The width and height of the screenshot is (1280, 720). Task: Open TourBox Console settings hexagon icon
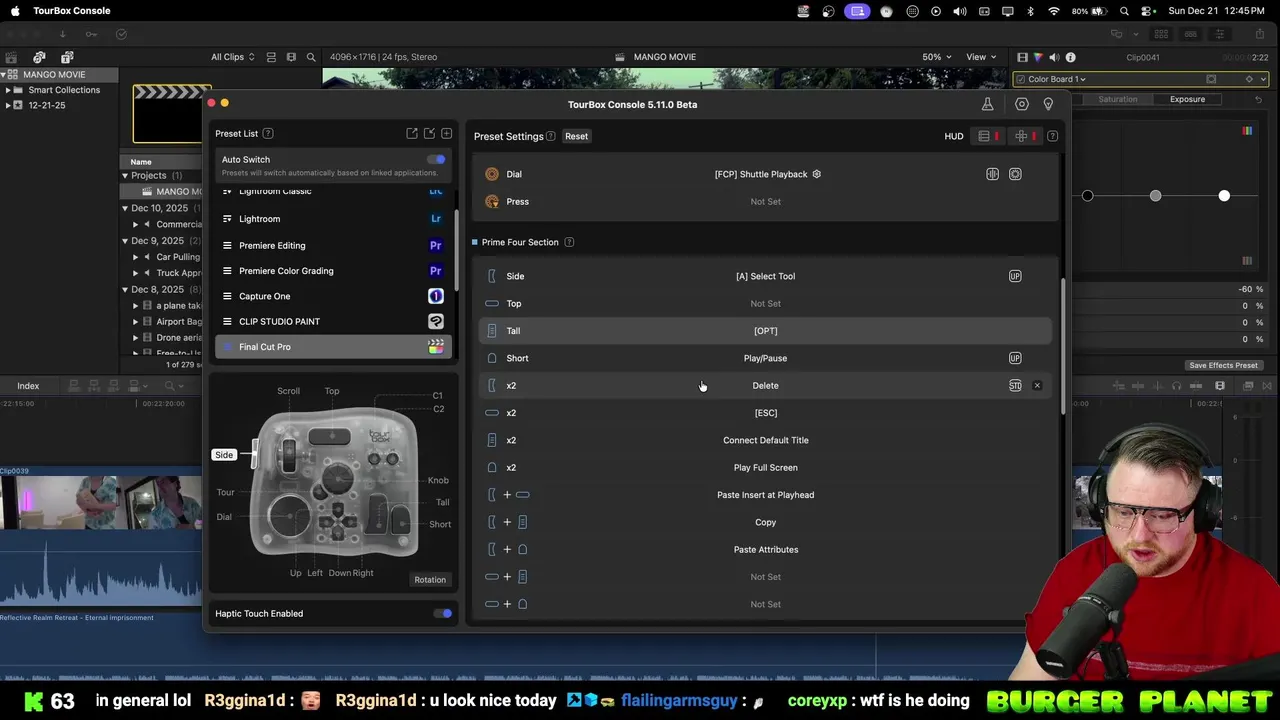(1021, 104)
